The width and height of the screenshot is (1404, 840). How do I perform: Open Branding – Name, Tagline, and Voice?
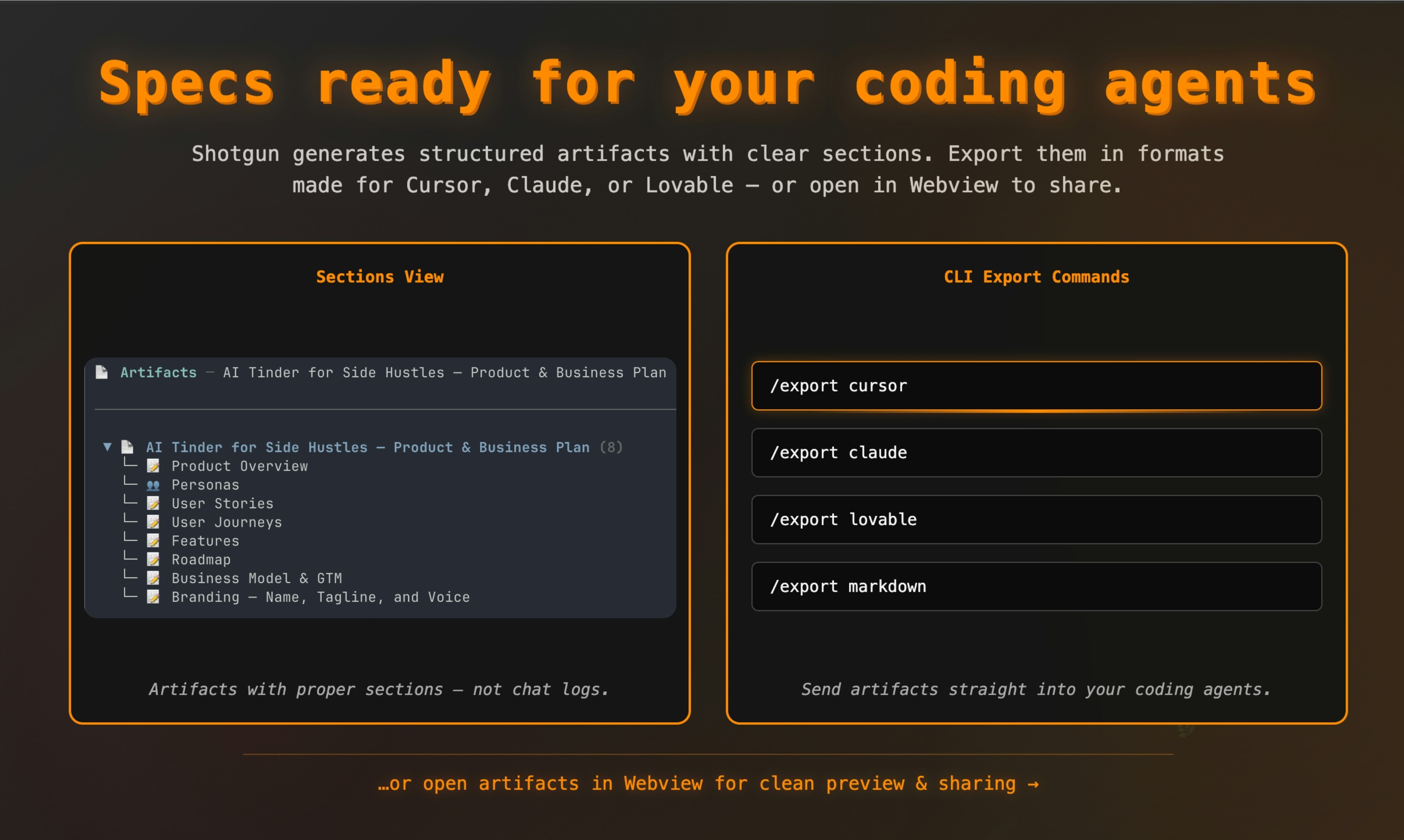tap(320, 597)
